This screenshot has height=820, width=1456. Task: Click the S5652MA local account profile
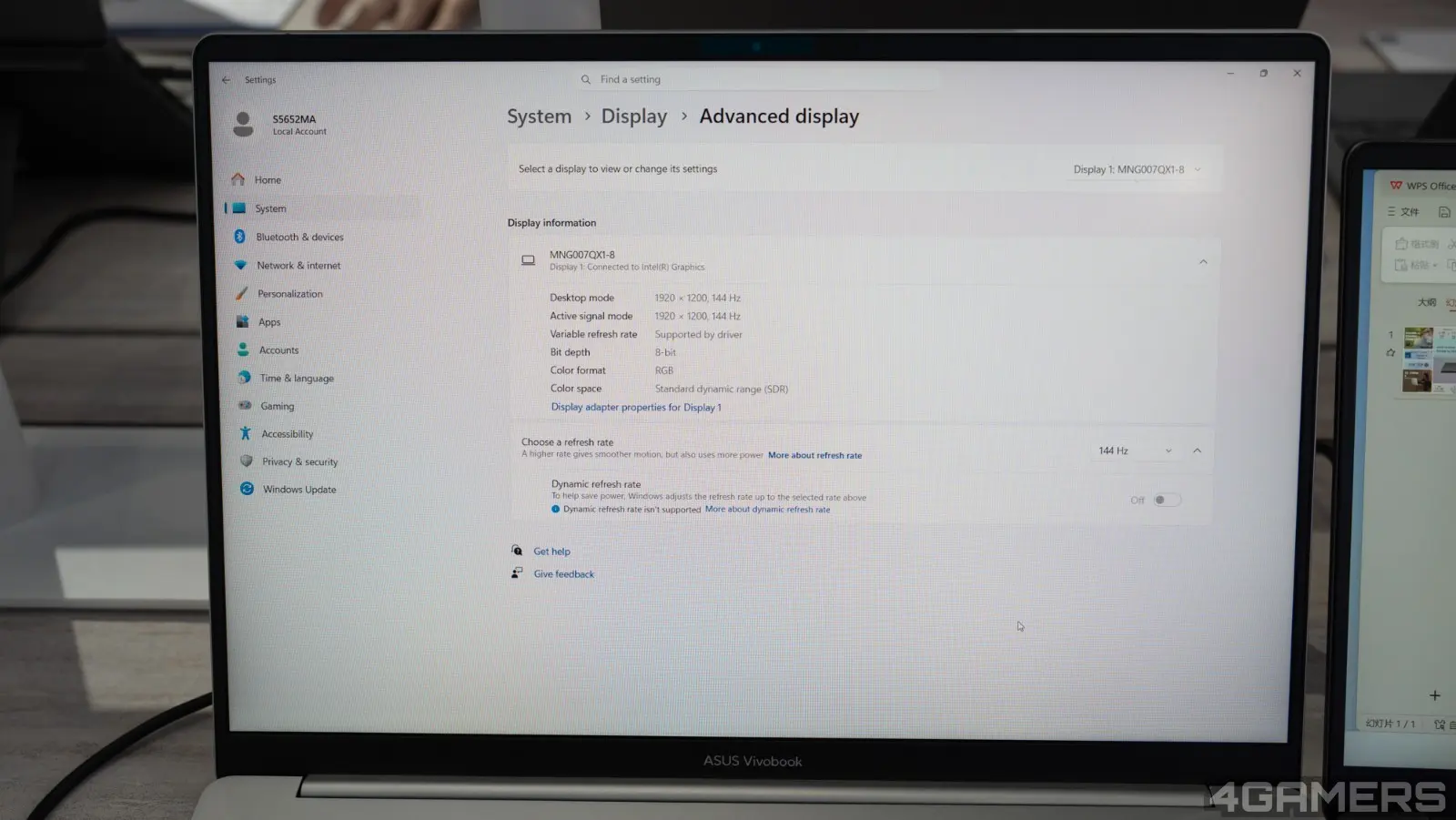coord(280,125)
